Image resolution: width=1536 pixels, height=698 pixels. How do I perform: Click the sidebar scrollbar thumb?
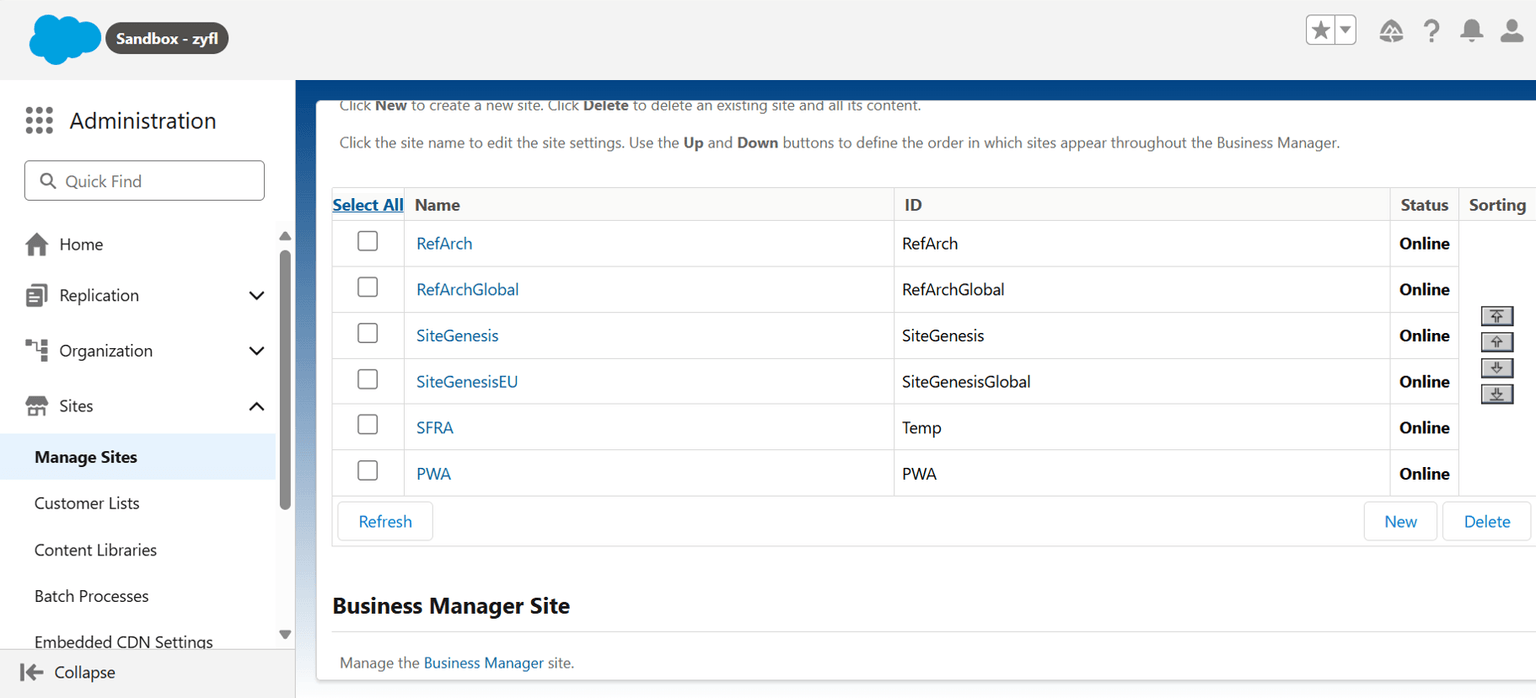tap(285, 380)
